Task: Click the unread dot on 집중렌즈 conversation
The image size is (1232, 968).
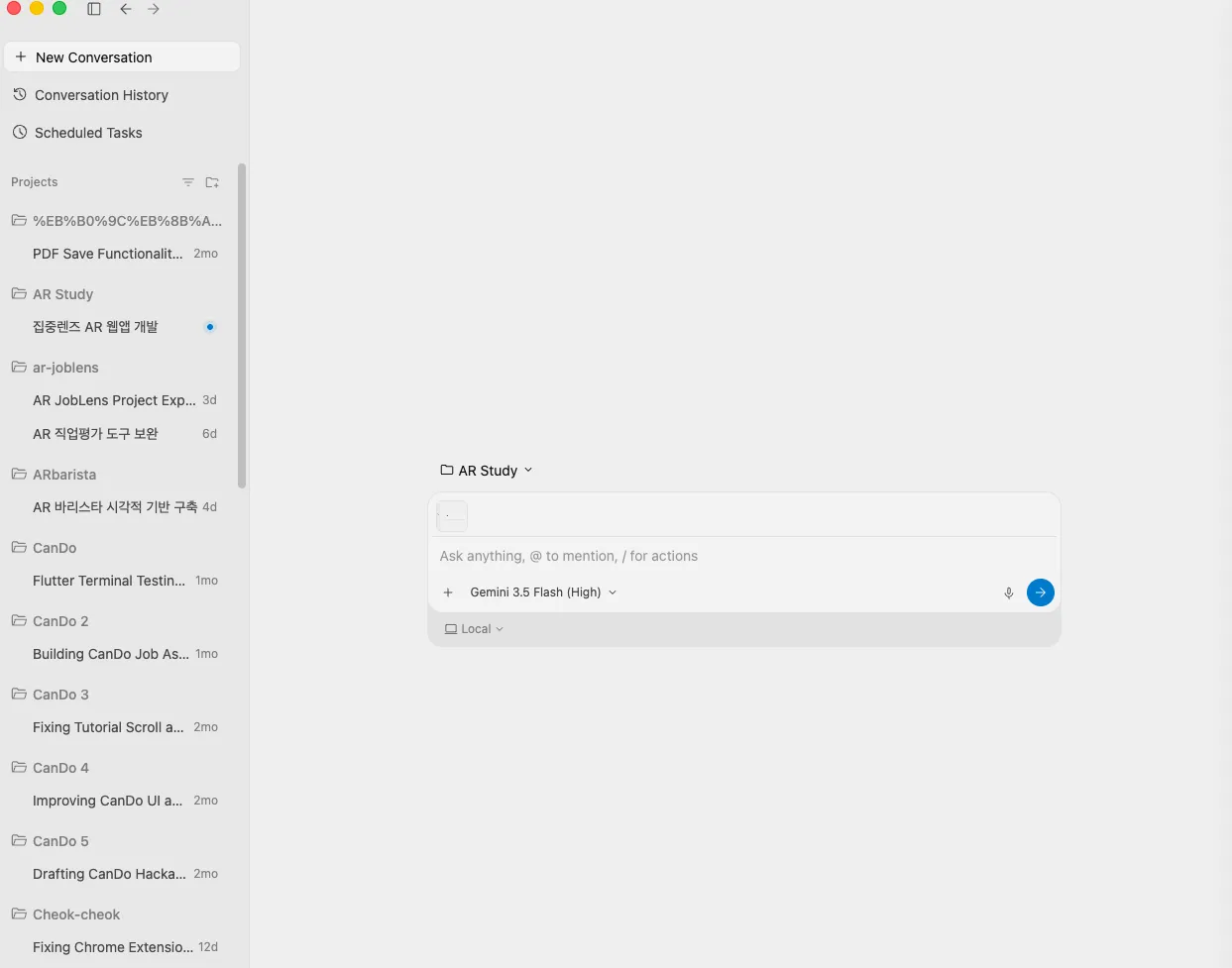Action: [x=210, y=327]
